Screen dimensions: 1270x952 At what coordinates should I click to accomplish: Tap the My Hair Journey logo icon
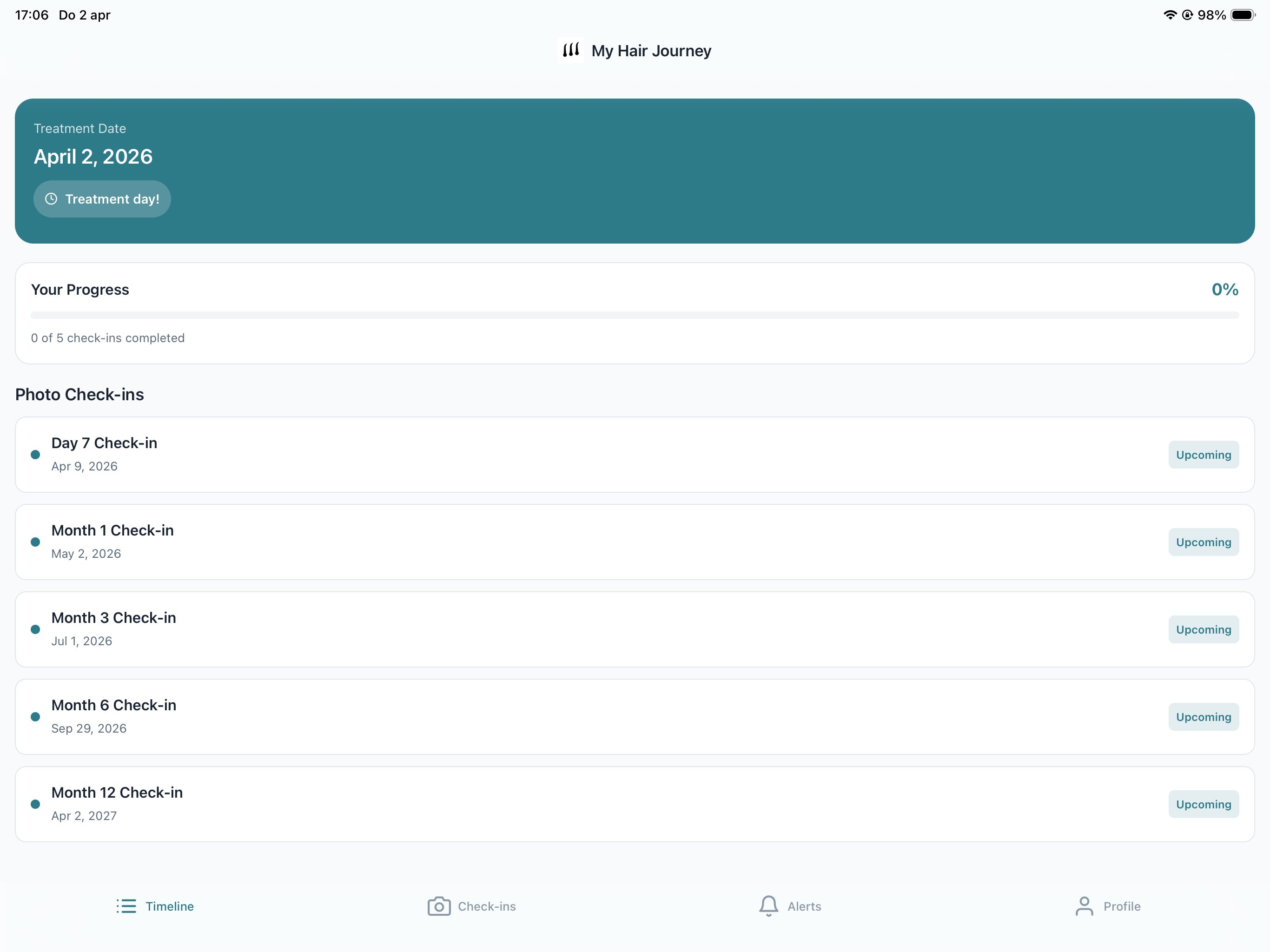(571, 51)
